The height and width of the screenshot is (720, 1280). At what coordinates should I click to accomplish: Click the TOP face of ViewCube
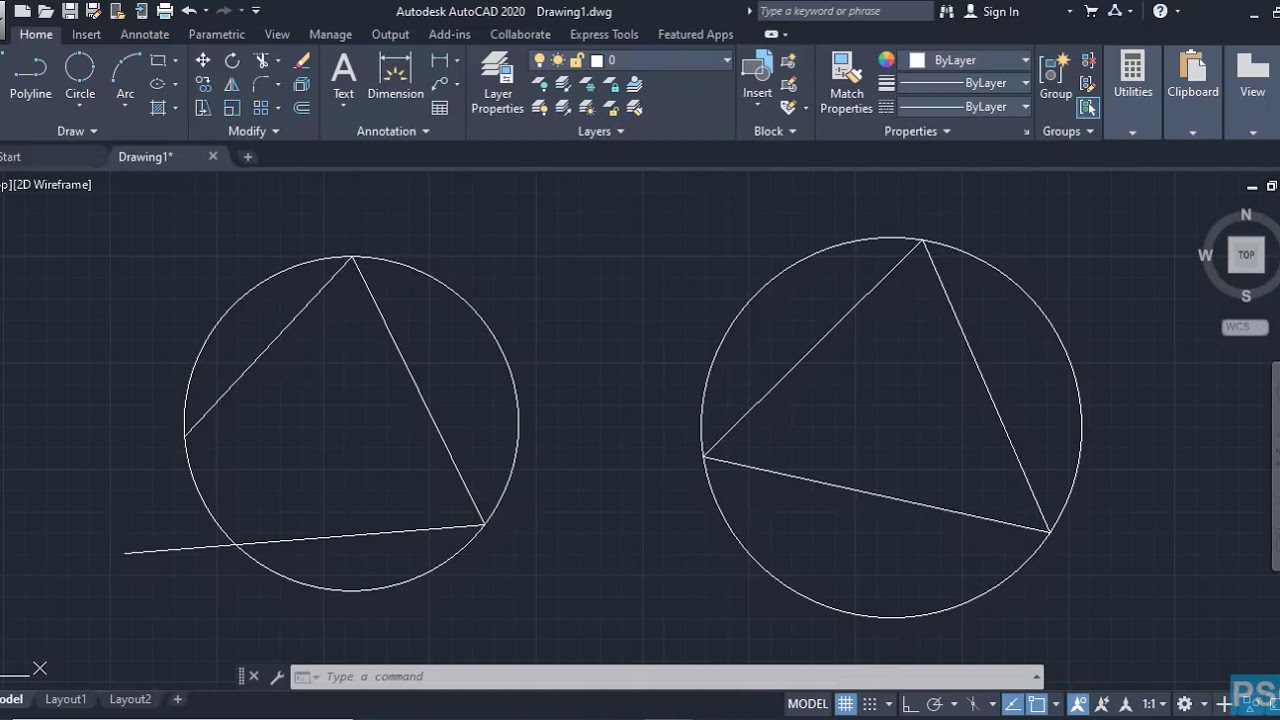tap(1246, 255)
